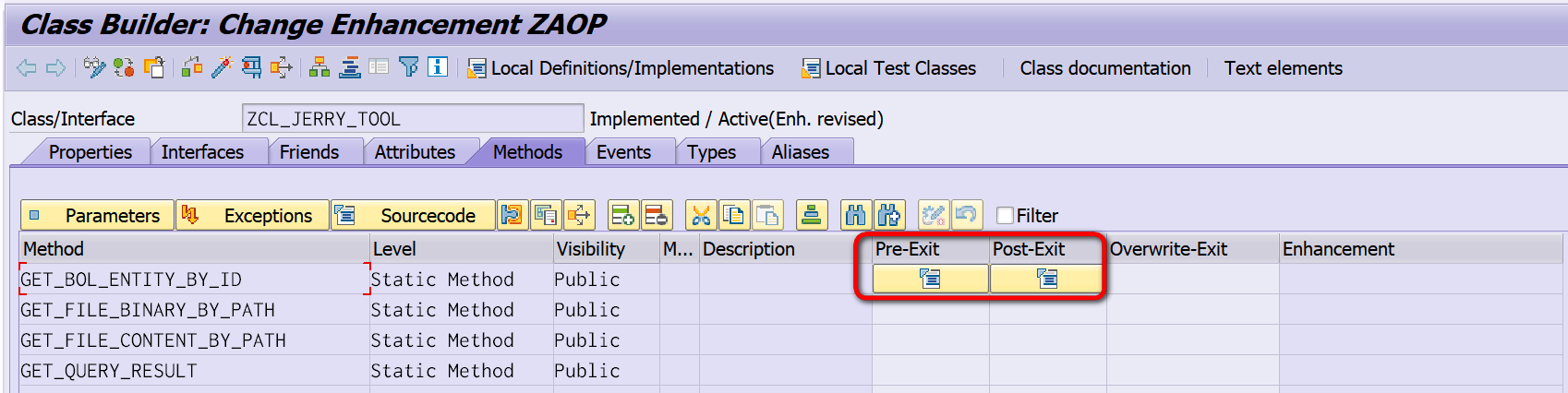Click the Check syntax icon
Image resolution: width=1568 pixels, height=393 pixels.
(192, 67)
